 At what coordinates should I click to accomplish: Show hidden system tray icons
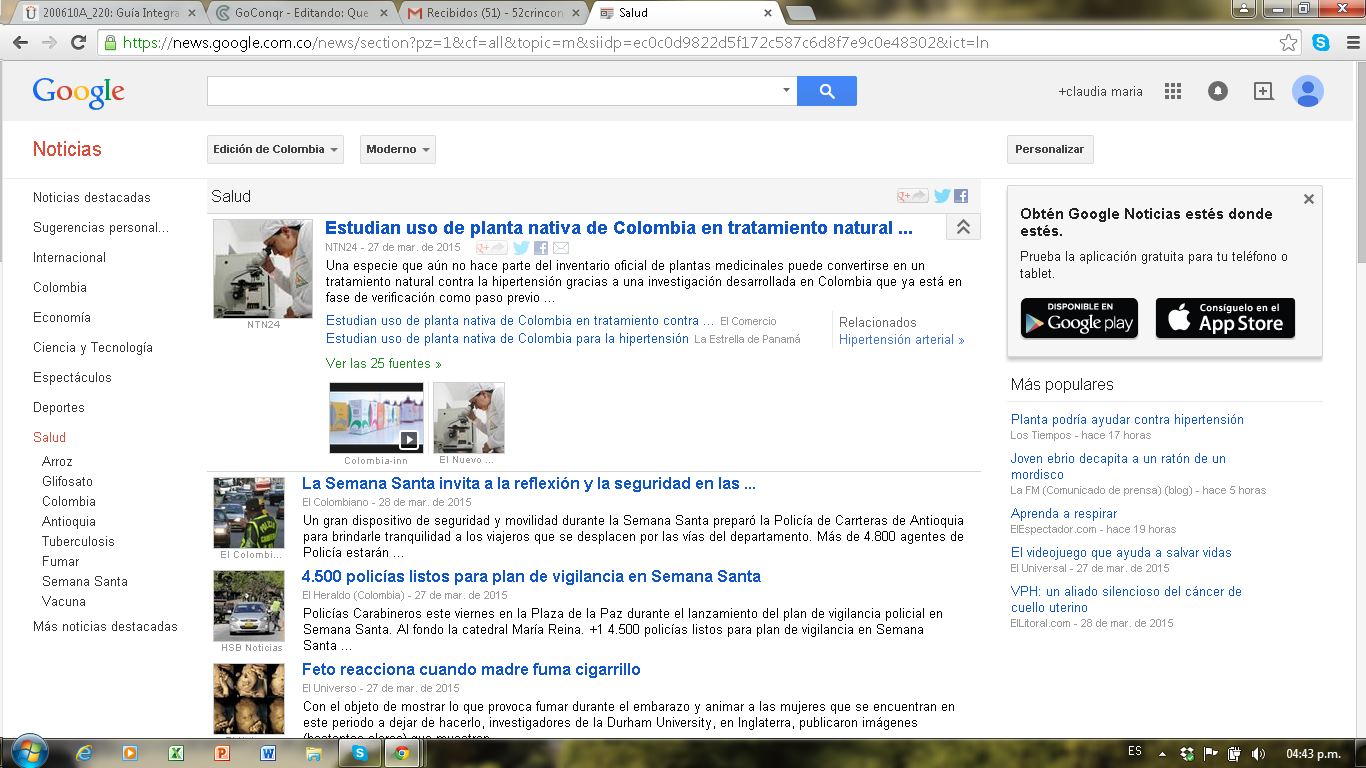pyautogui.click(x=1161, y=753)
